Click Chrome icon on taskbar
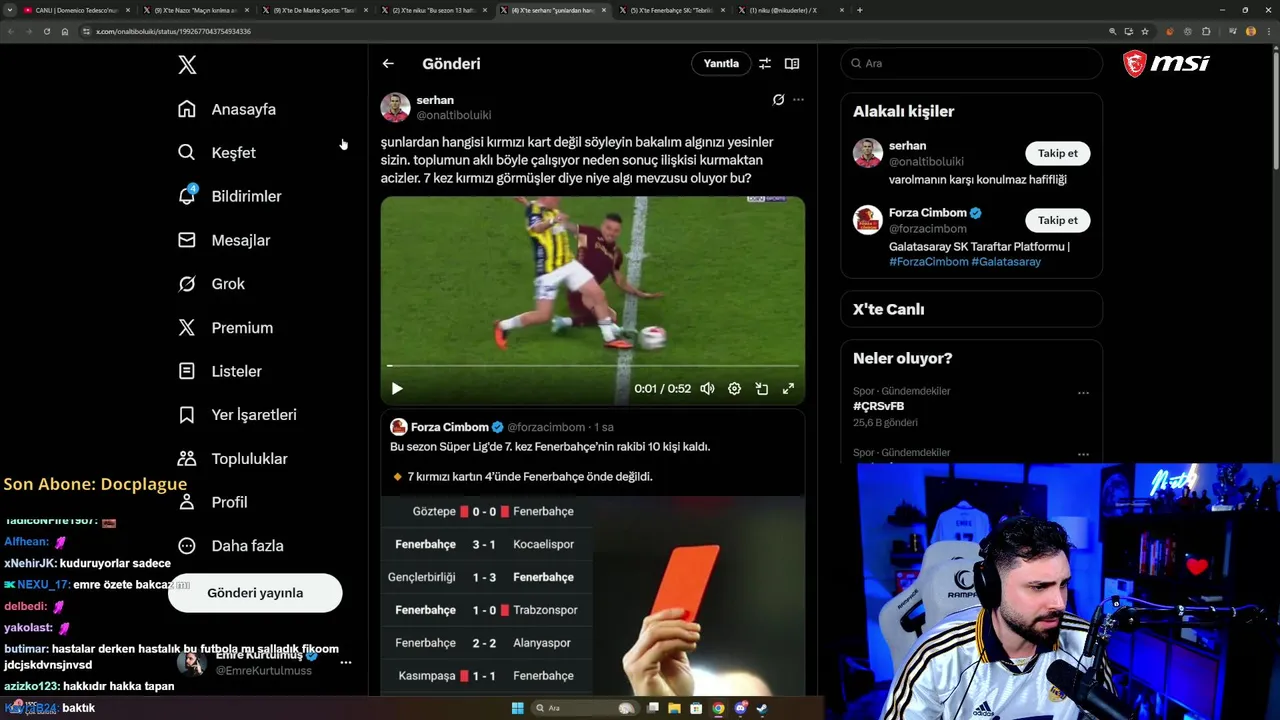The image size is (1280, 720). 718,708
